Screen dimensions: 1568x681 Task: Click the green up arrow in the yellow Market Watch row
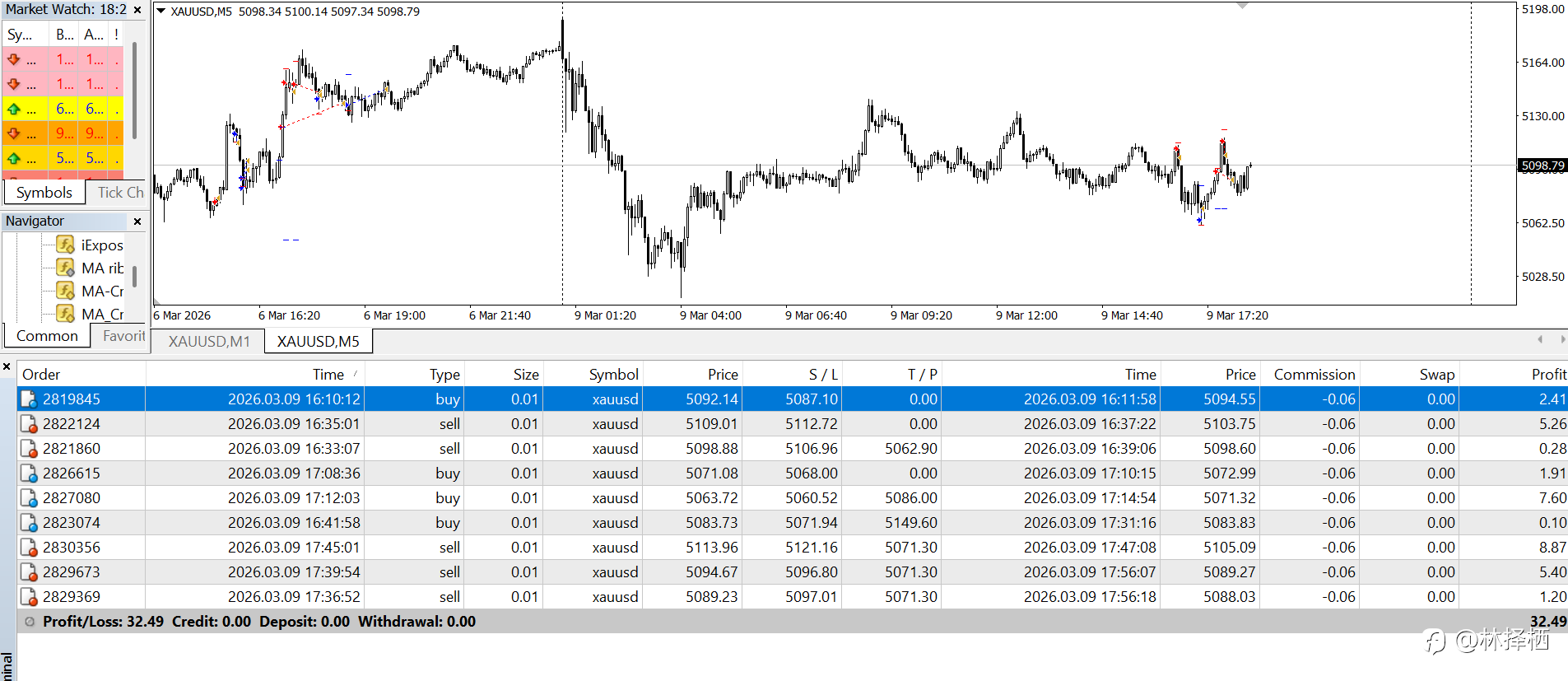14,109
